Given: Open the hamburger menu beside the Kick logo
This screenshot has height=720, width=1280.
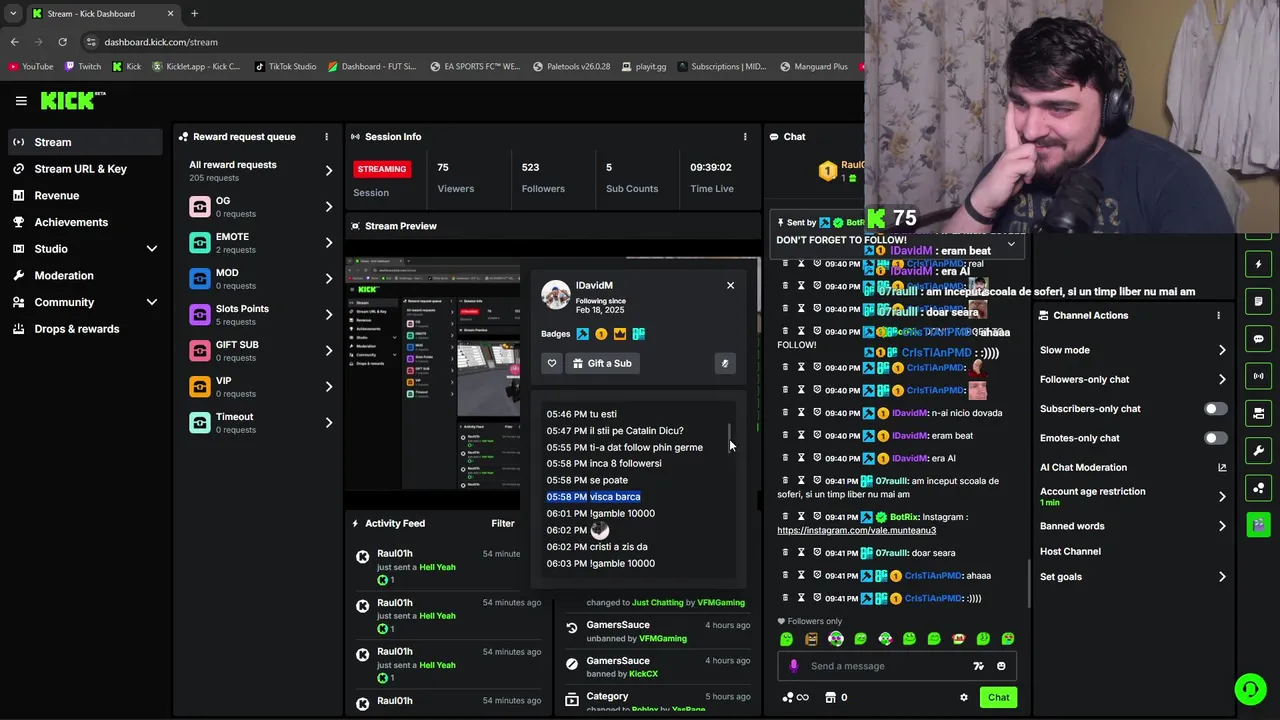Looking at the screenshot, I should 21,101.
